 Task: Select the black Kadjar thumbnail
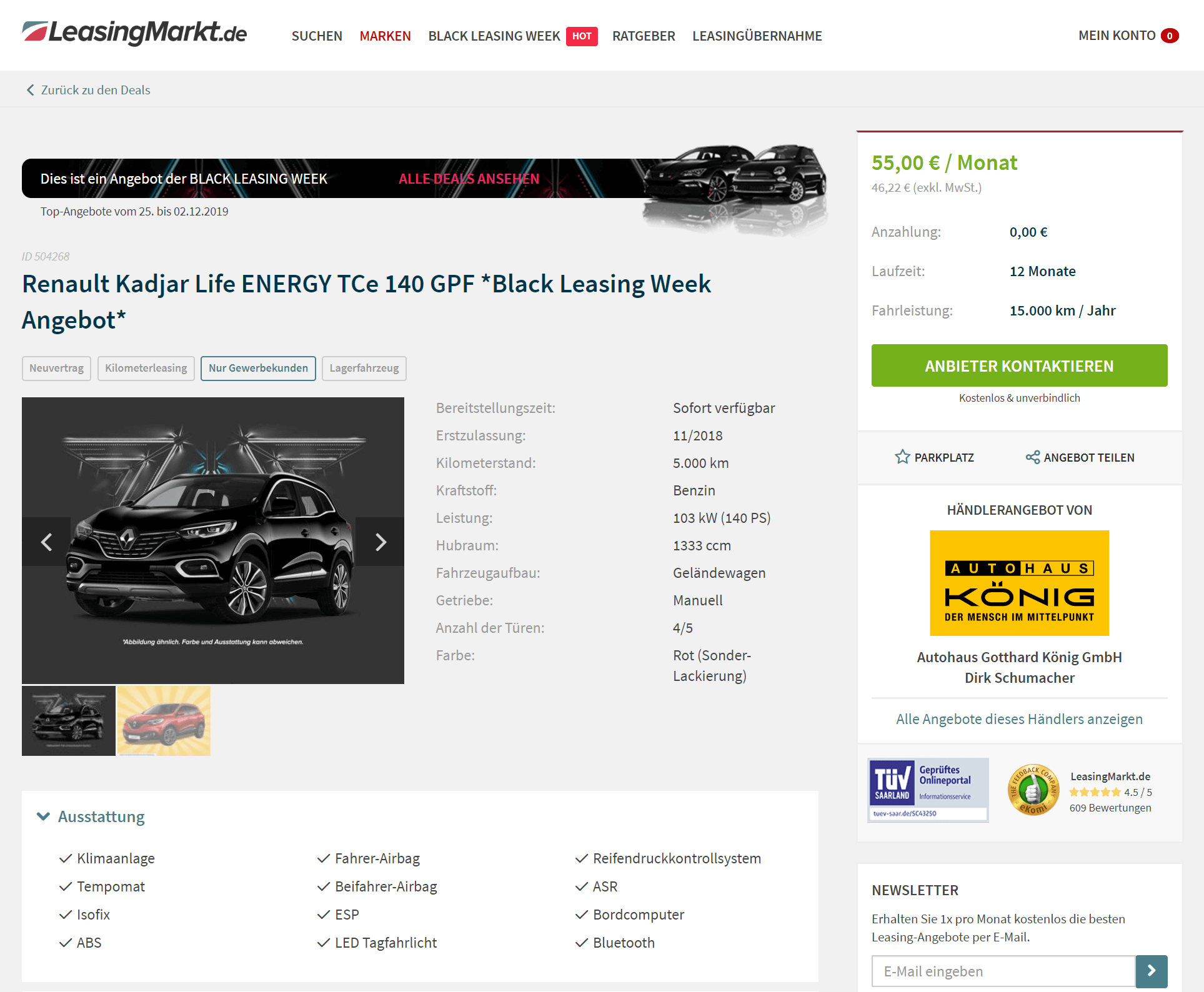pyautogui.click(x=69, y=721)
